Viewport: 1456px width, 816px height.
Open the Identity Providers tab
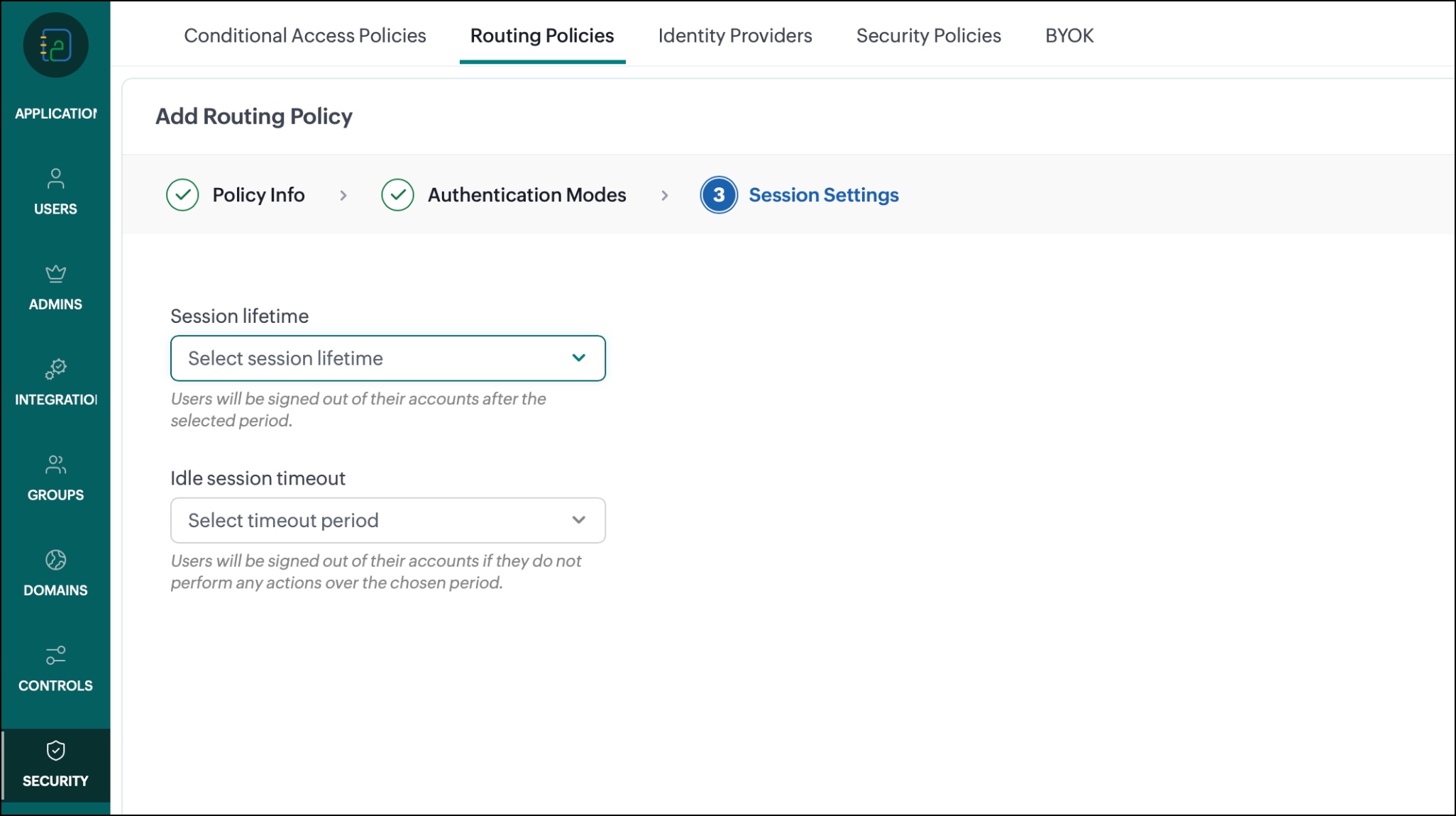tap(735, 35)
